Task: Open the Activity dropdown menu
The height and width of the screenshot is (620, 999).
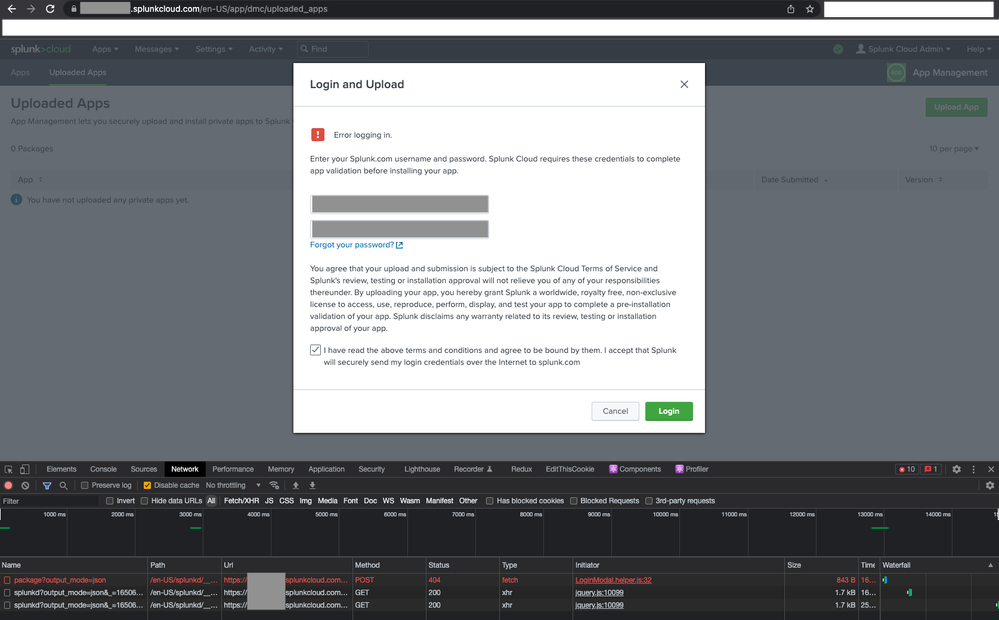Action: coord(266,49)
